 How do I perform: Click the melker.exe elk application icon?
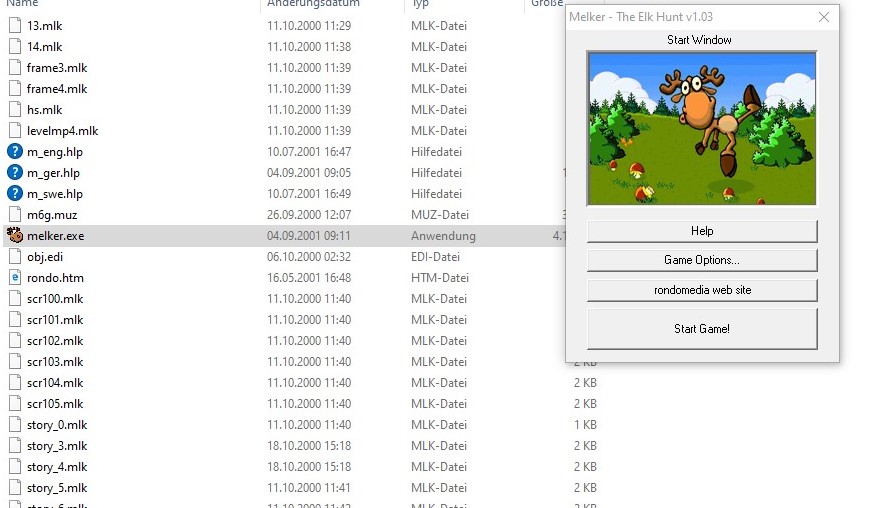pyautogui.click(x=15, y=235)
